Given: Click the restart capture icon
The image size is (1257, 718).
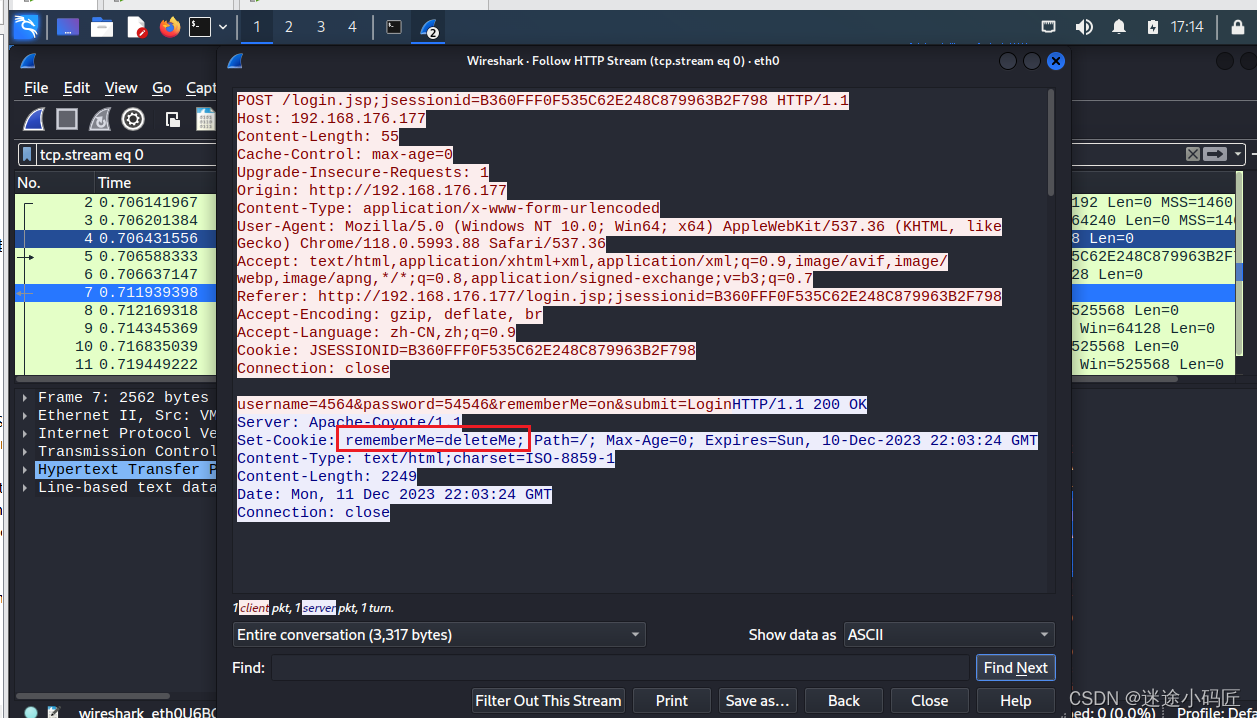Looking at the screenshot, I should [100, 120].
